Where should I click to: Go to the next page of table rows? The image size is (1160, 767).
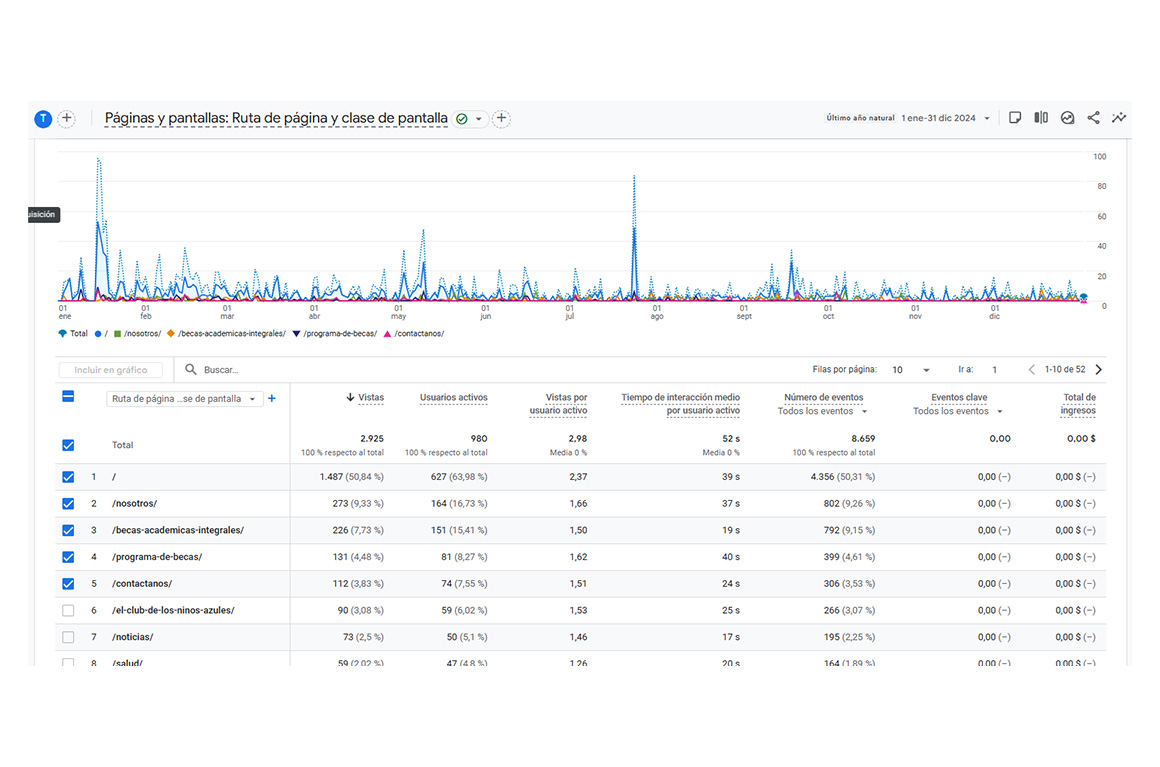point(1099,370)
